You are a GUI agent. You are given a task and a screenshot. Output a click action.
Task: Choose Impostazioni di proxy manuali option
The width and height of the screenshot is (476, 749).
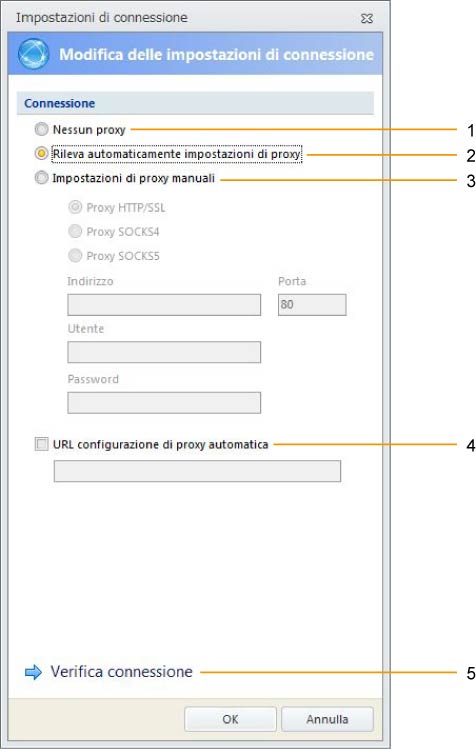point(42,178)
